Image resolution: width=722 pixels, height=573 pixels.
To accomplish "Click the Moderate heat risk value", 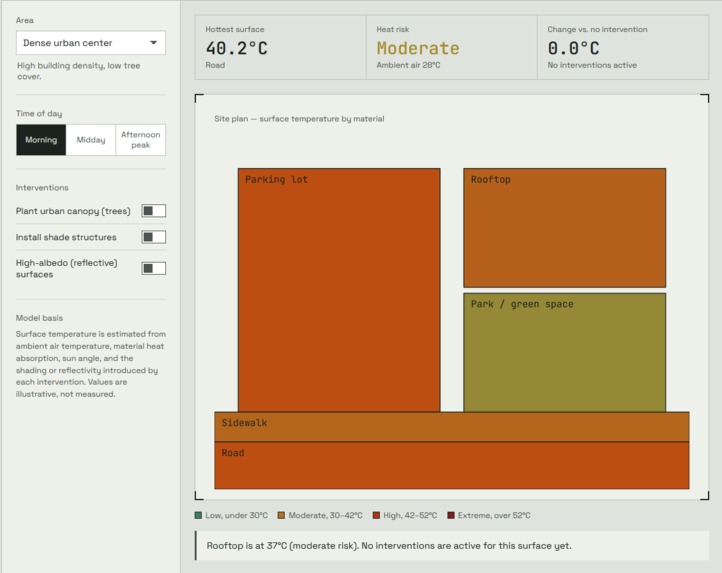I will [x=418, y=48].
